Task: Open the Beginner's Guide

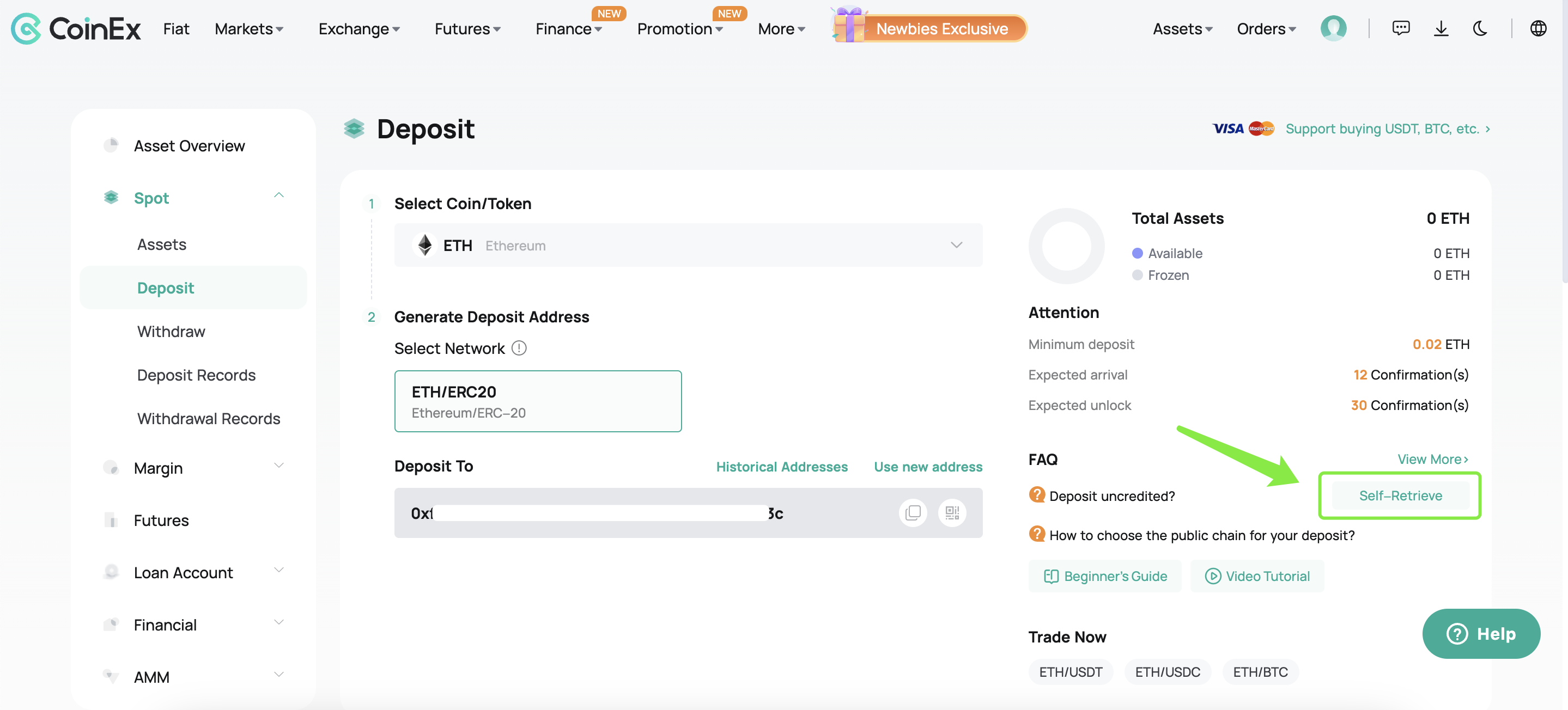Action: [x=1105, y=576]
